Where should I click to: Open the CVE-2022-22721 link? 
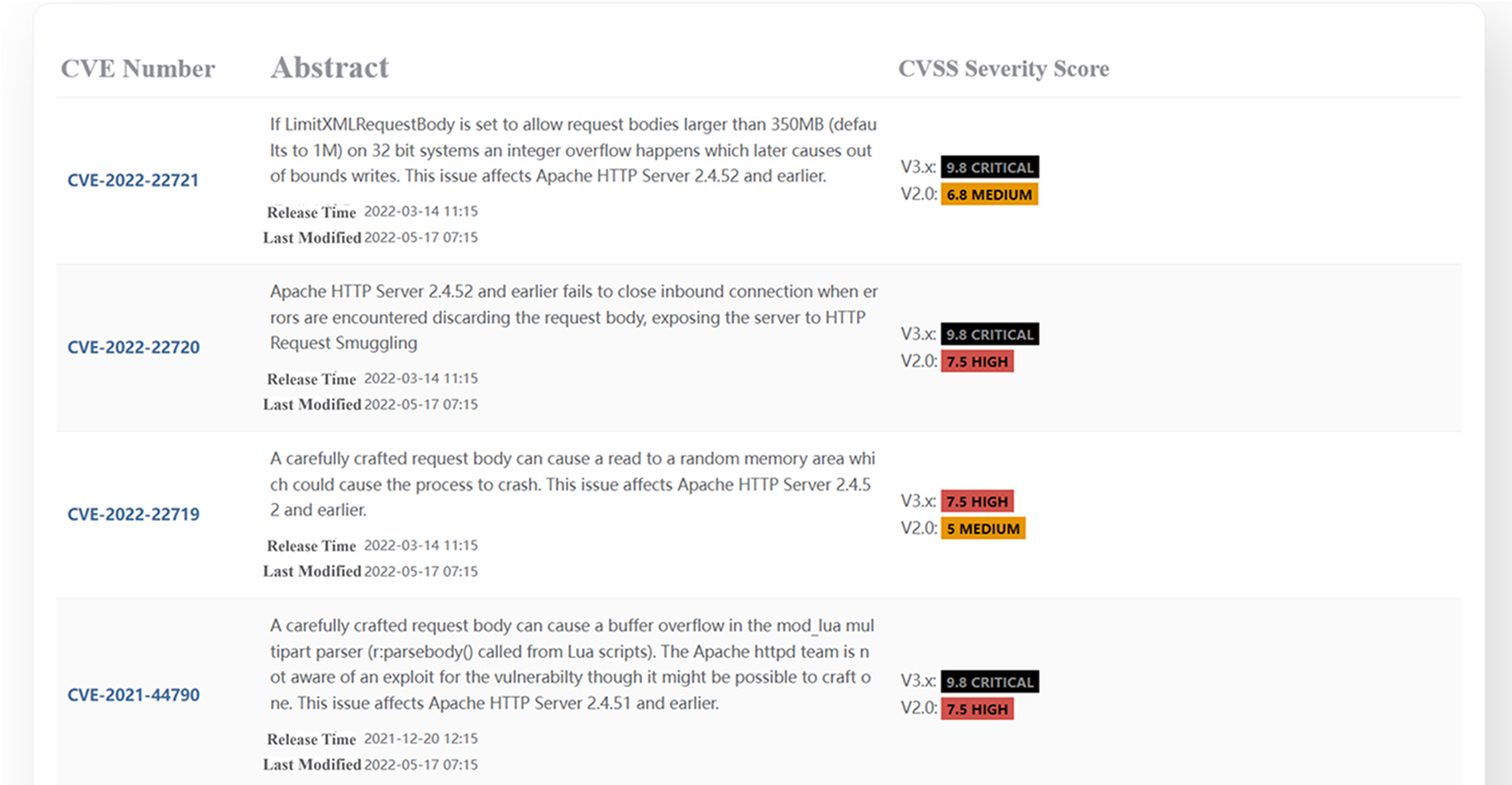point(133,180)
